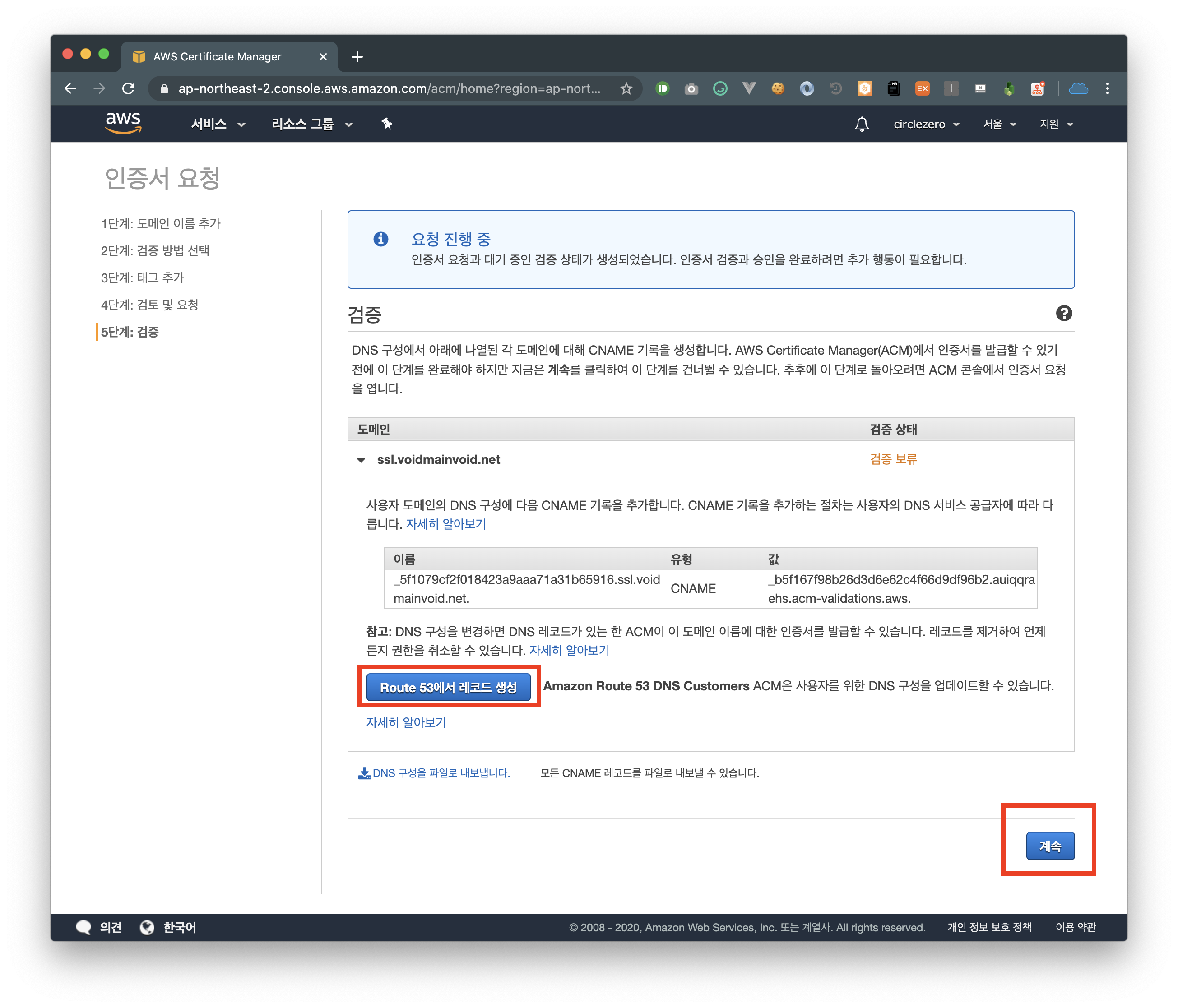
Task: Click the help question mark icon
Action: point(1063,313)
